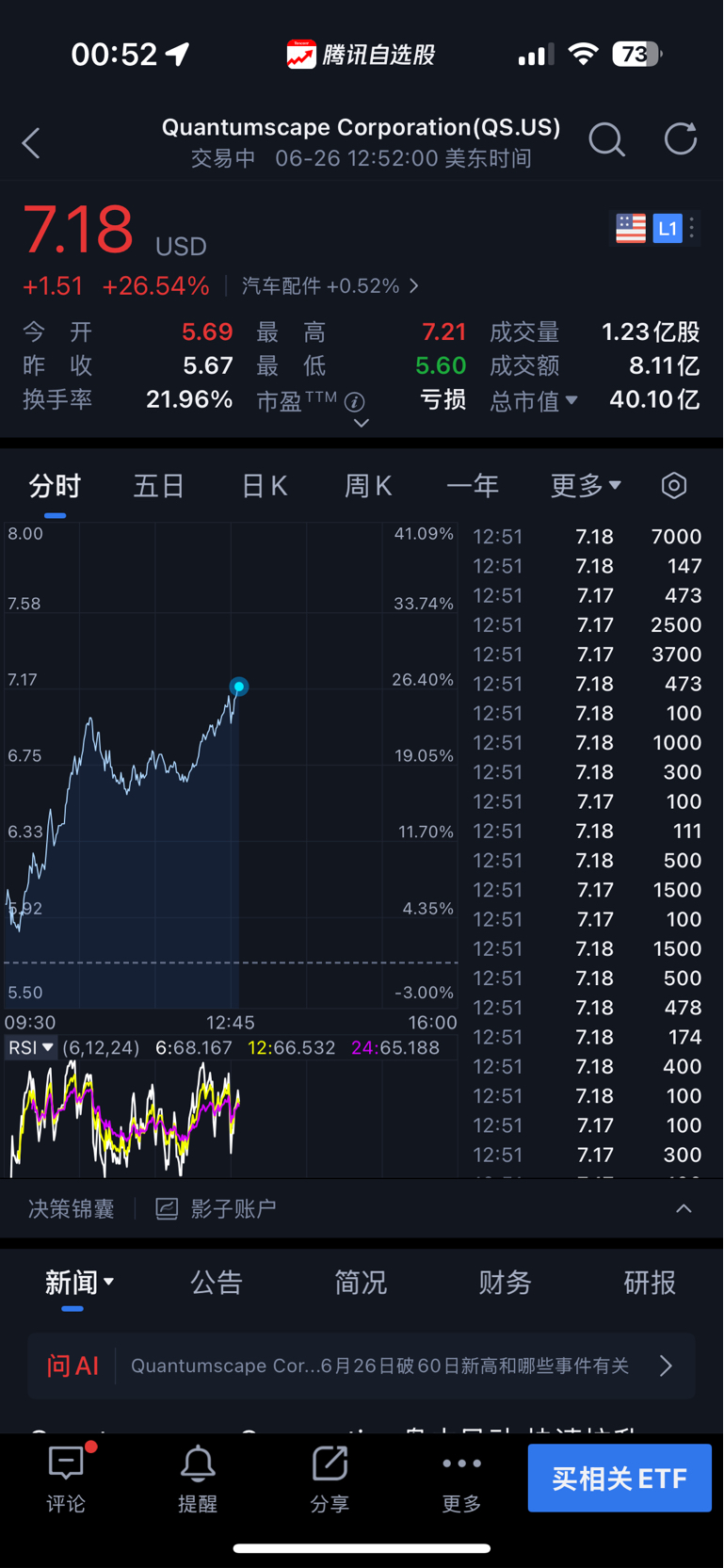Tap the home indicator bar
This screenshot has width=724, height=1568.
pos(362,1548)
